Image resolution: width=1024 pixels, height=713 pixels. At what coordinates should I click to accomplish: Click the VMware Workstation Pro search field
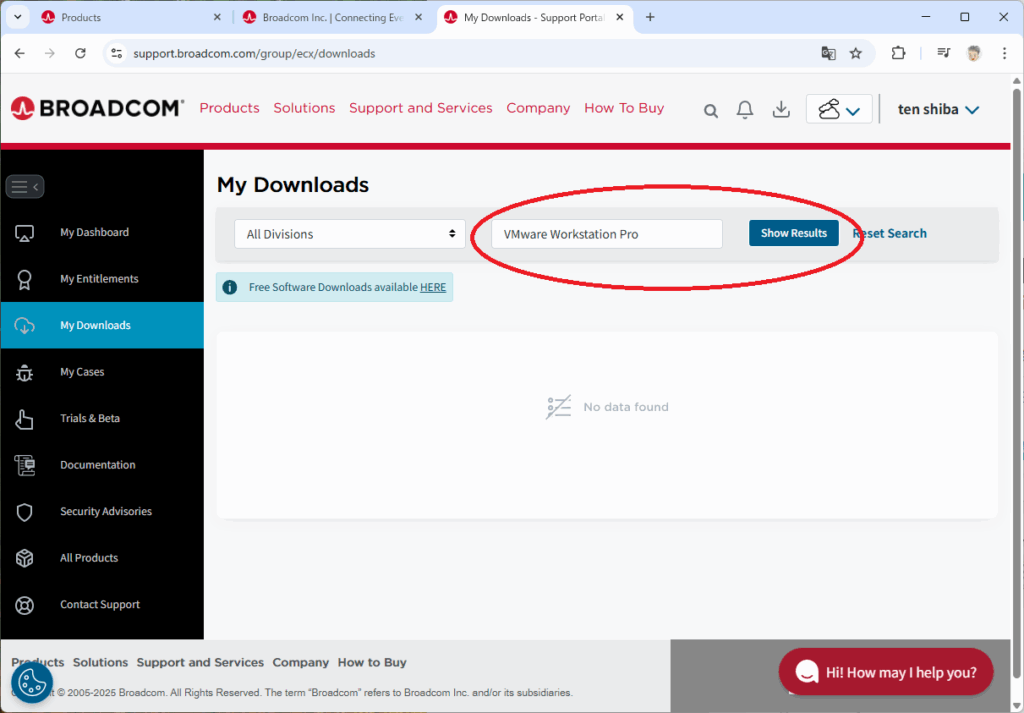pos(606,234)
